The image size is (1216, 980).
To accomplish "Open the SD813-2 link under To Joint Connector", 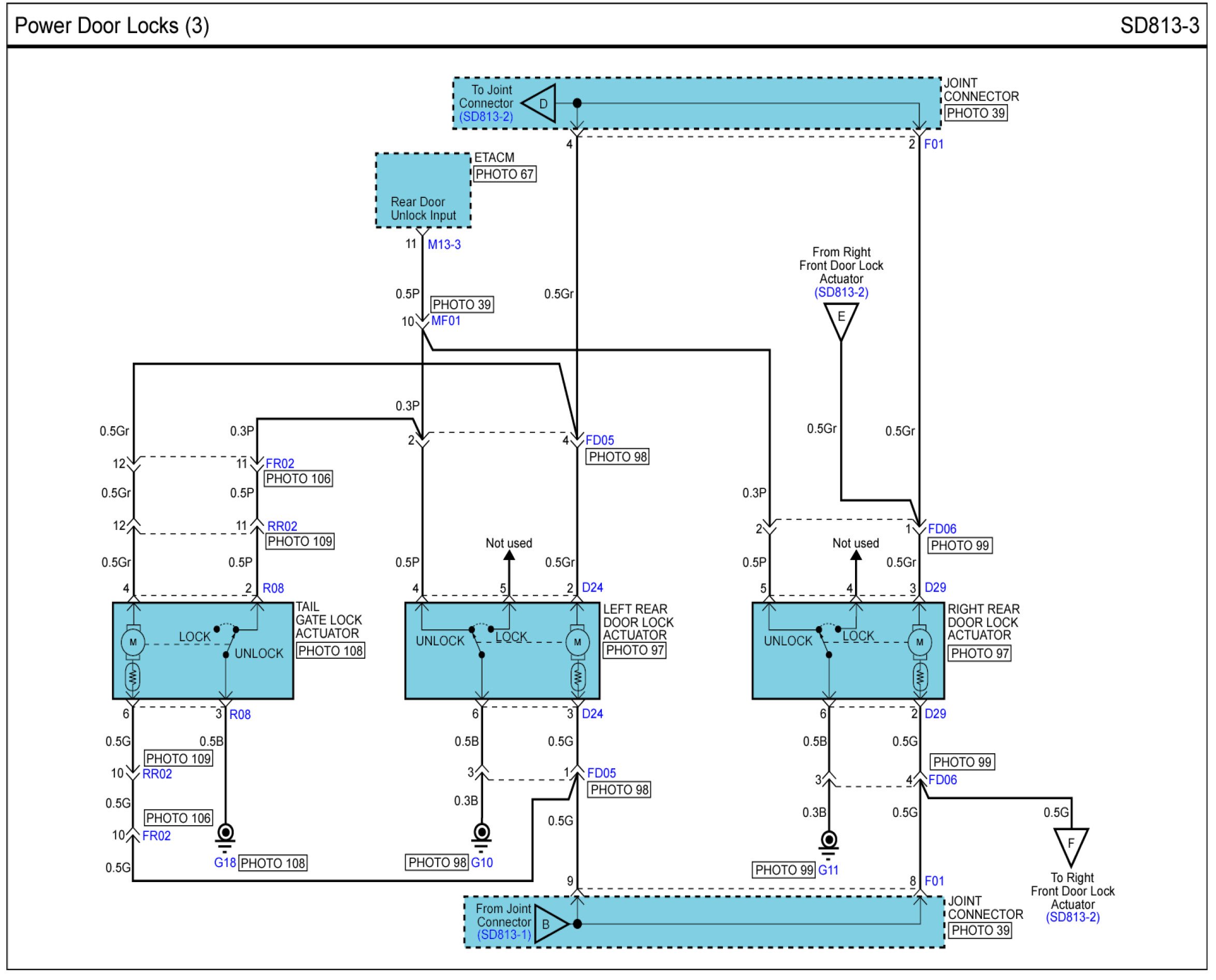I will (x=486, y=117).
